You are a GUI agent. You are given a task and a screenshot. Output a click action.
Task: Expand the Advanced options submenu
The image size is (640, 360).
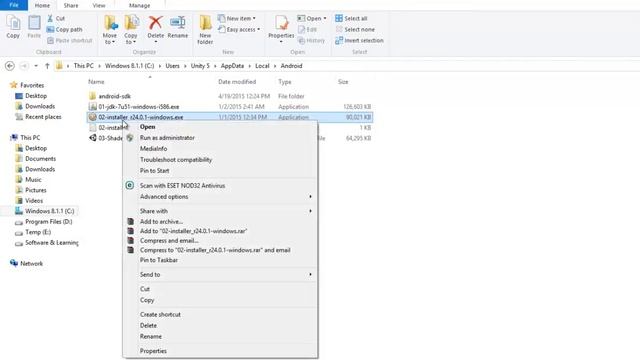(x=220, y=197)
